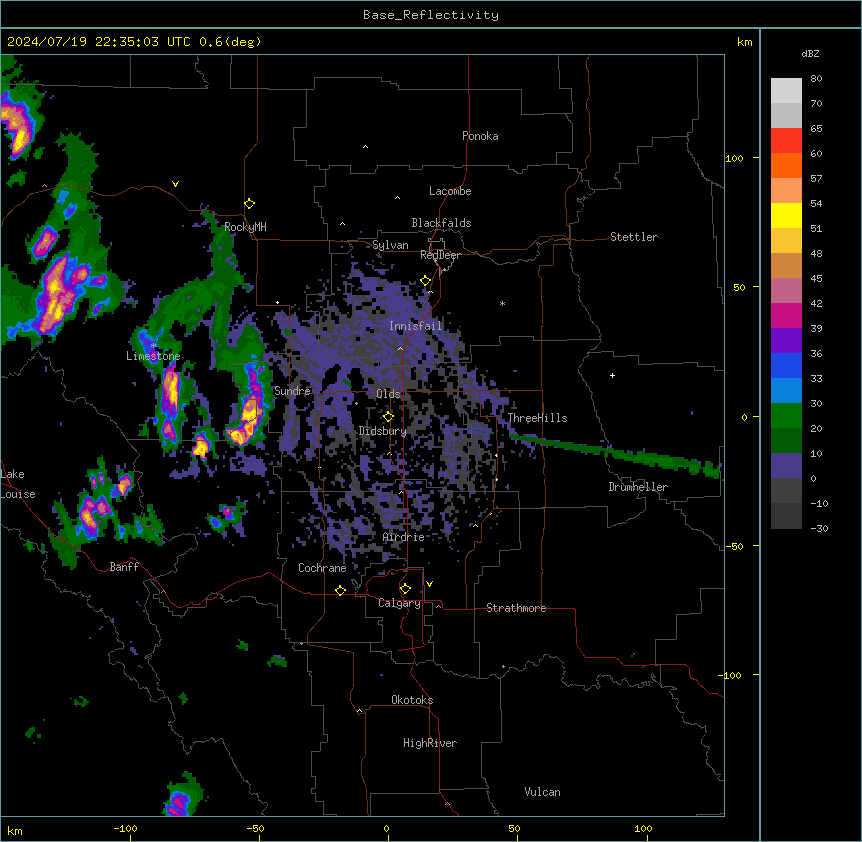Screen dimensions: 862x842
Task: Click the timestamp 2024/07/19 22:35:03 UTC
Action: (98, 42)
